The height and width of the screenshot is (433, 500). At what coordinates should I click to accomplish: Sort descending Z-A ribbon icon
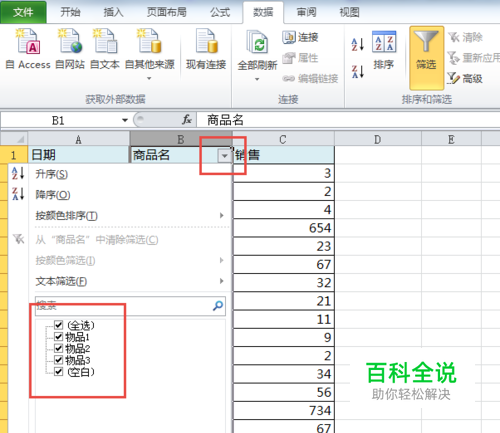pyautogui.click(x=357, y=71)
